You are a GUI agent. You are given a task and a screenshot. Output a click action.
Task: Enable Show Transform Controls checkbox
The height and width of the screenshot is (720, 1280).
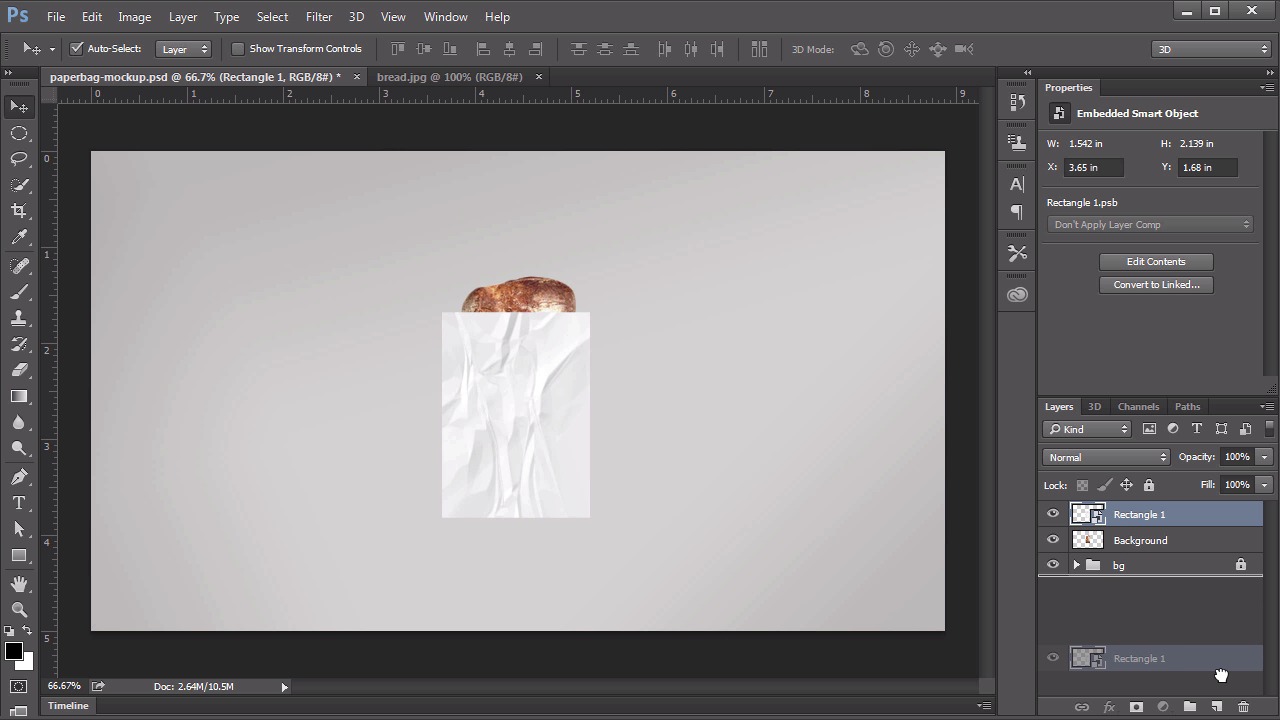tap(238, 48)
